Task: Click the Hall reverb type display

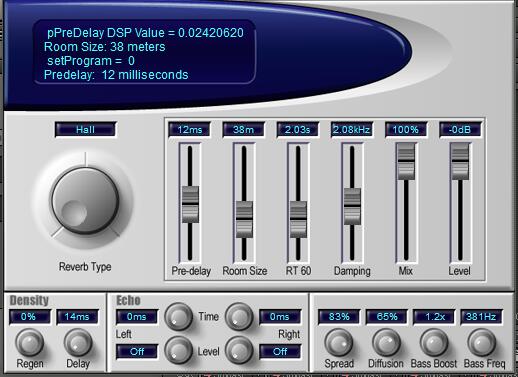Action: point(85,129)
